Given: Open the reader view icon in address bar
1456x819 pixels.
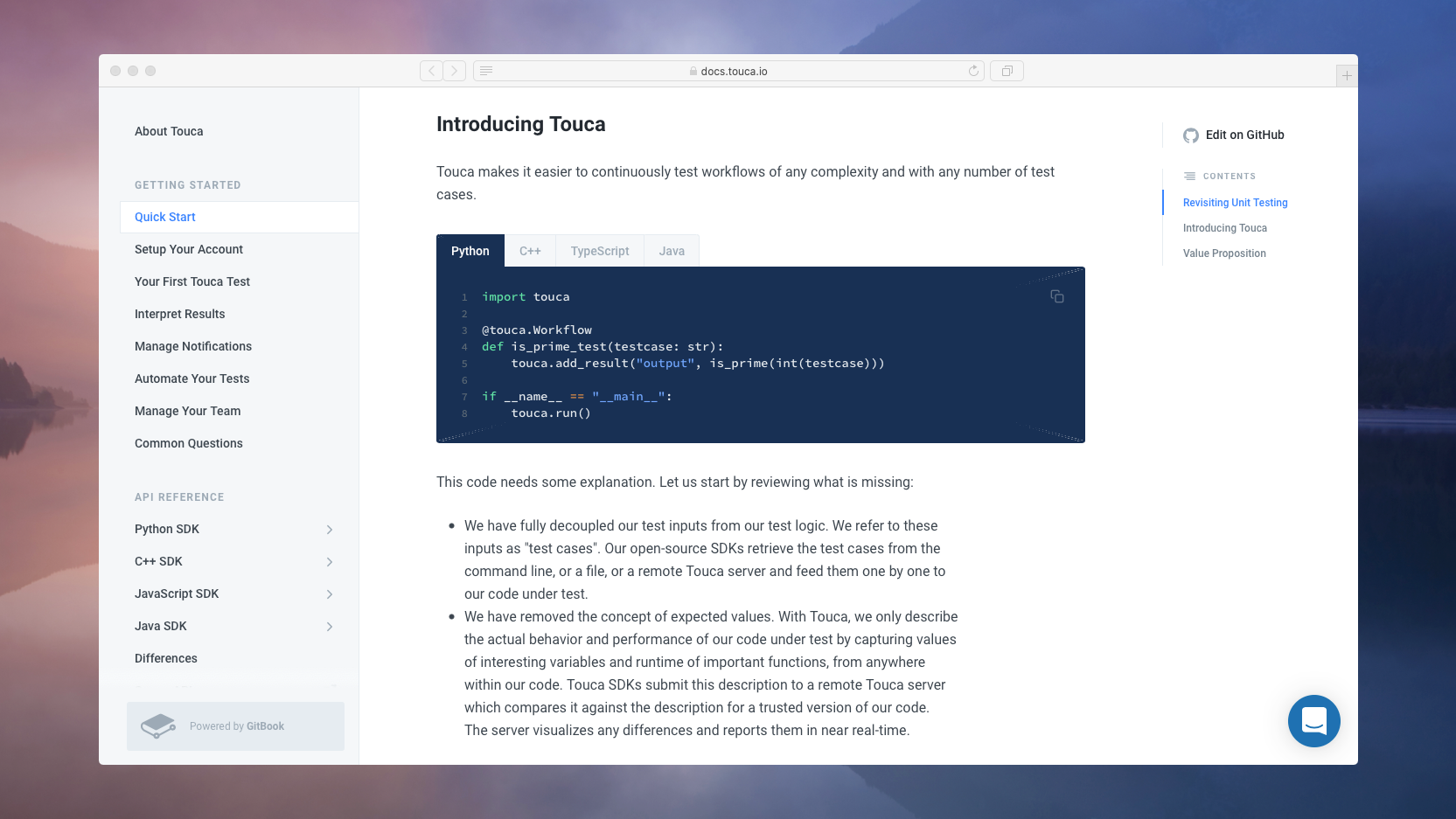Looking at the screenshot, I should tap(486, 71).
